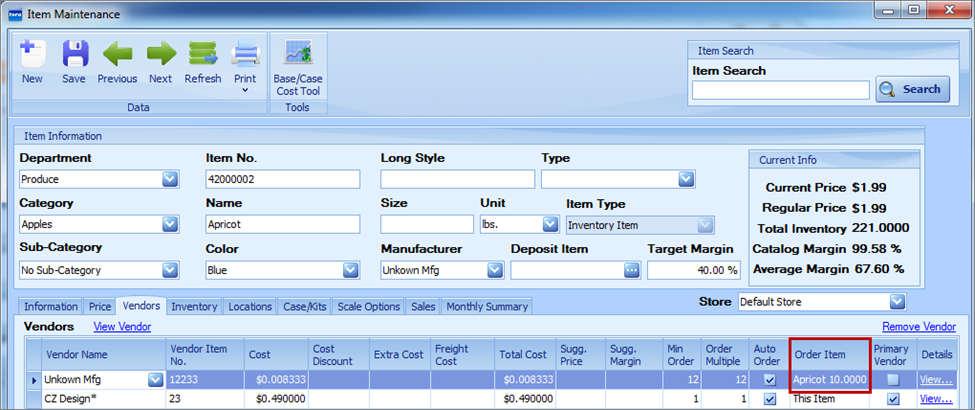Expand the Department dropdown
The image size is (975, 410).
(170, 179)
